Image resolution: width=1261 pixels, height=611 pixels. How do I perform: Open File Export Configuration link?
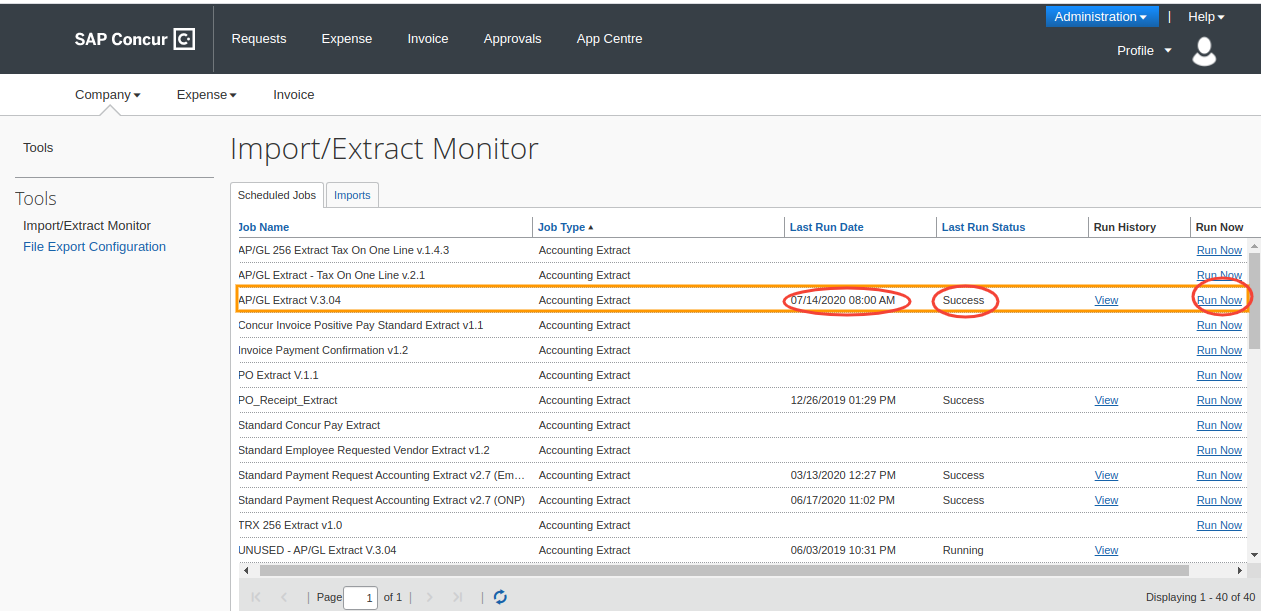point(94,247)
